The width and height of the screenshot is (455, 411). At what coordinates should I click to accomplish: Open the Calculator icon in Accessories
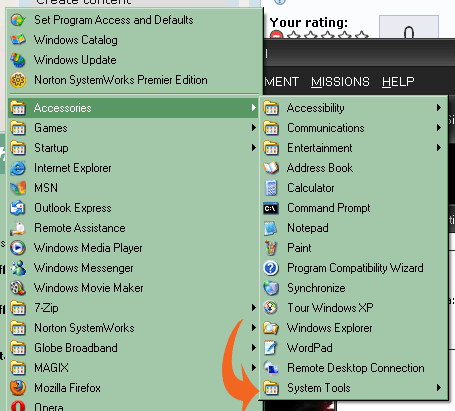coord(271,188)
